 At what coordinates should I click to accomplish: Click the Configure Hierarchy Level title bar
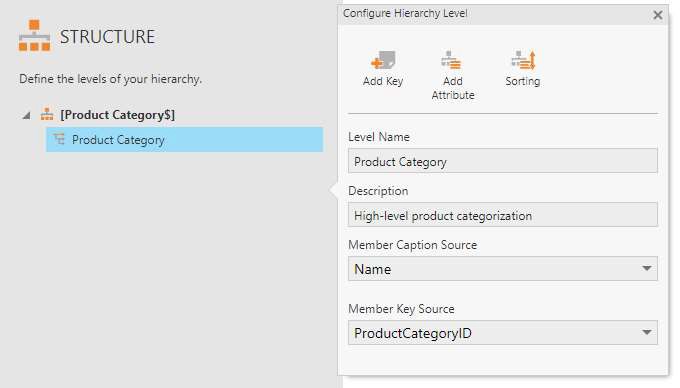point(494,14)
